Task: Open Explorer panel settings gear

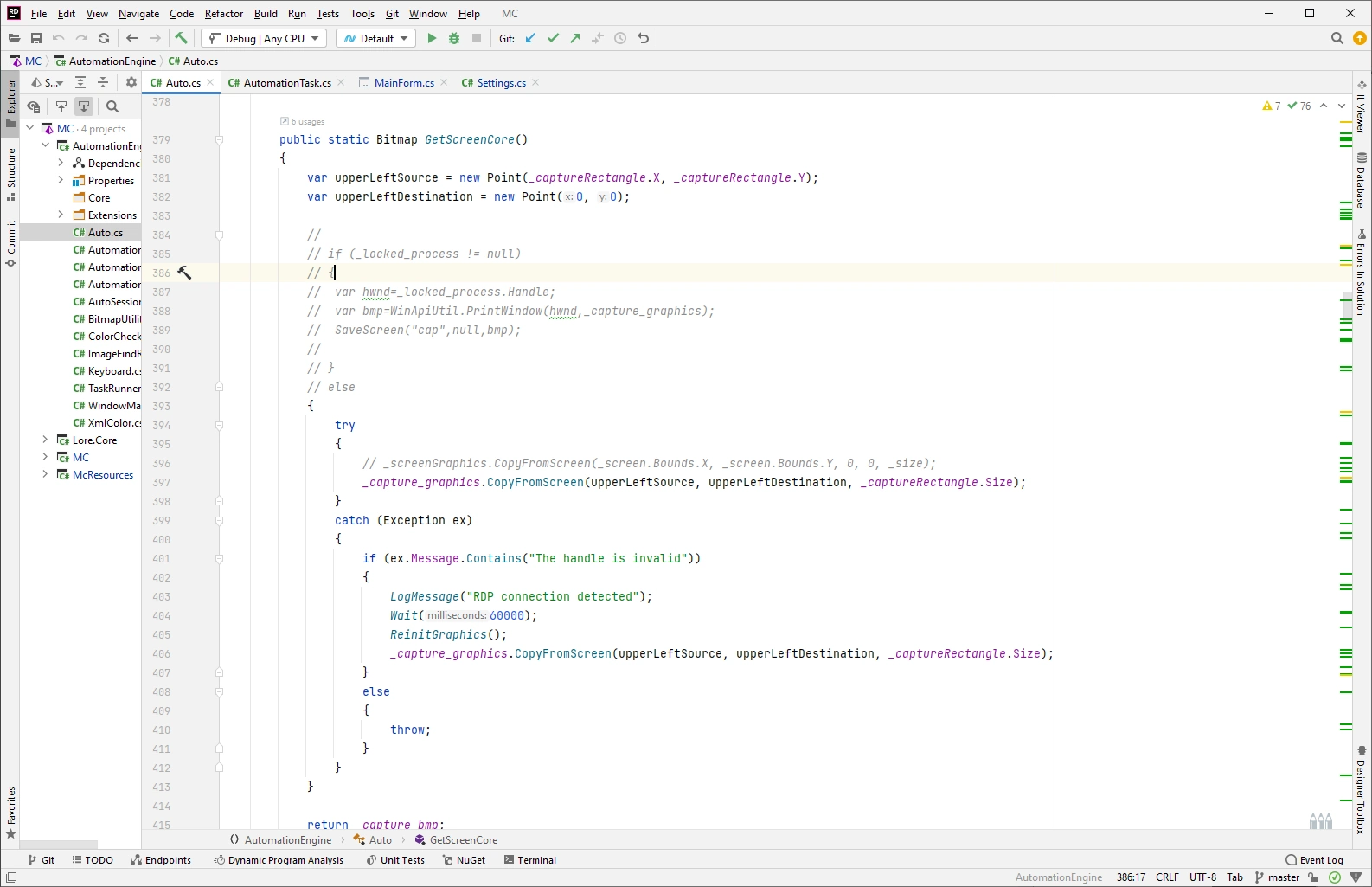Action: pyautogui.click(x=131, y=82)
